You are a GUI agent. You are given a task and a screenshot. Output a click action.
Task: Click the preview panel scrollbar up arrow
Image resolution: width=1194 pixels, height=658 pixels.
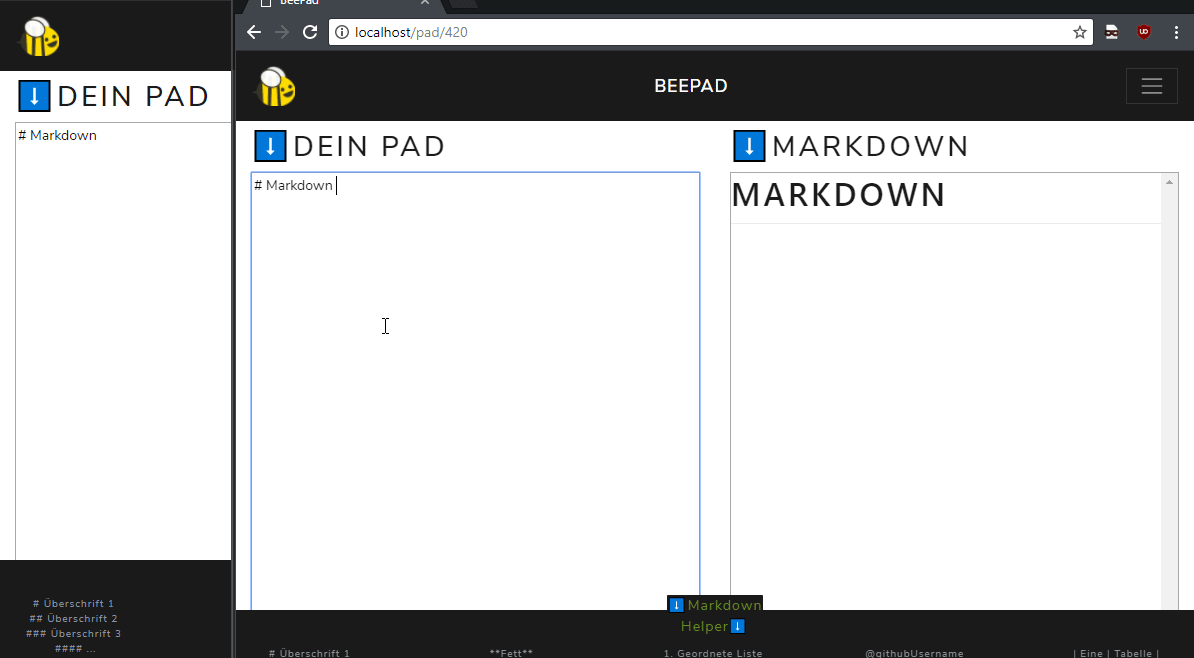click(x=1169, y=181)
